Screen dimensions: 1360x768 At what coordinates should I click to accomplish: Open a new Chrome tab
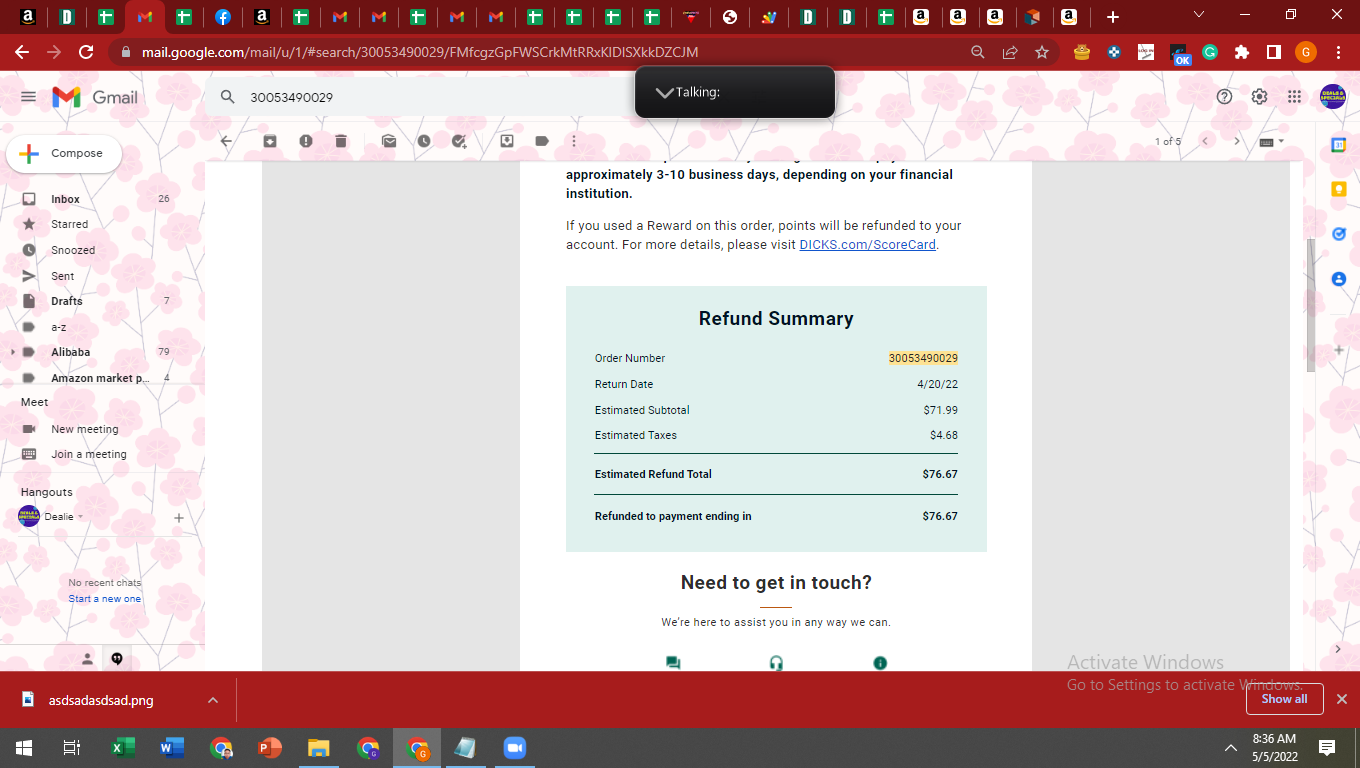[x=1112, y=16]
